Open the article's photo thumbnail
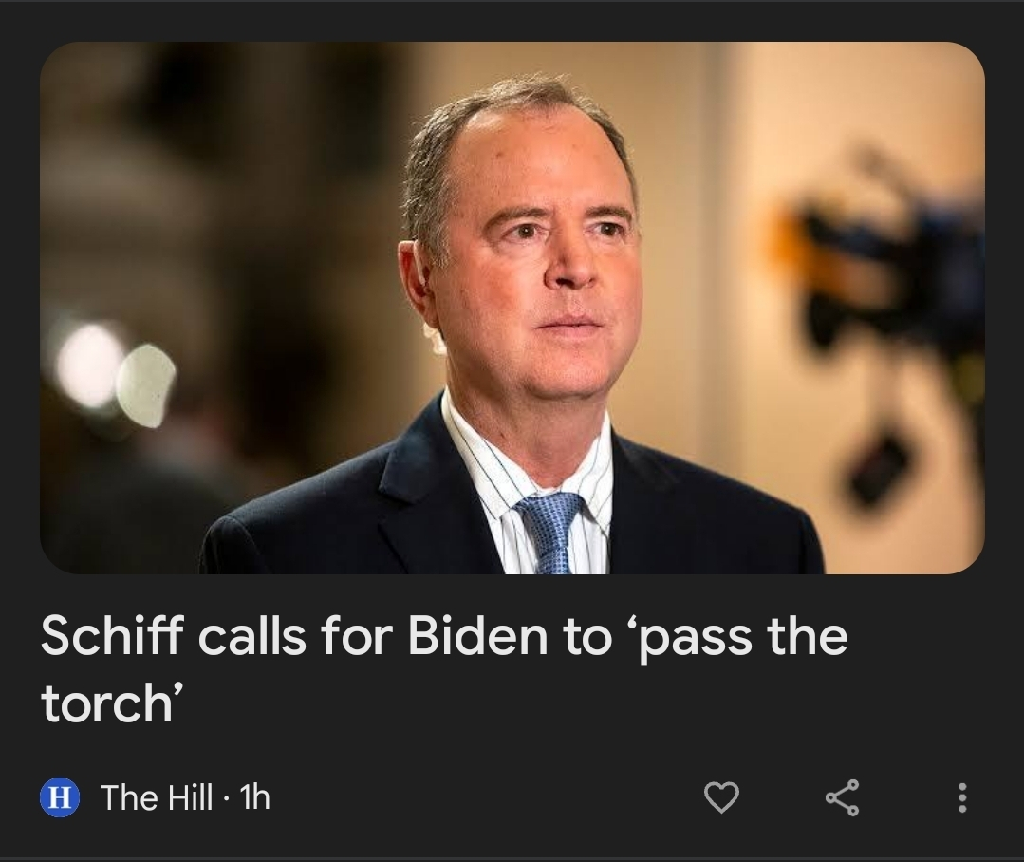The image size is (1024, 862). (x=512, y=308)
